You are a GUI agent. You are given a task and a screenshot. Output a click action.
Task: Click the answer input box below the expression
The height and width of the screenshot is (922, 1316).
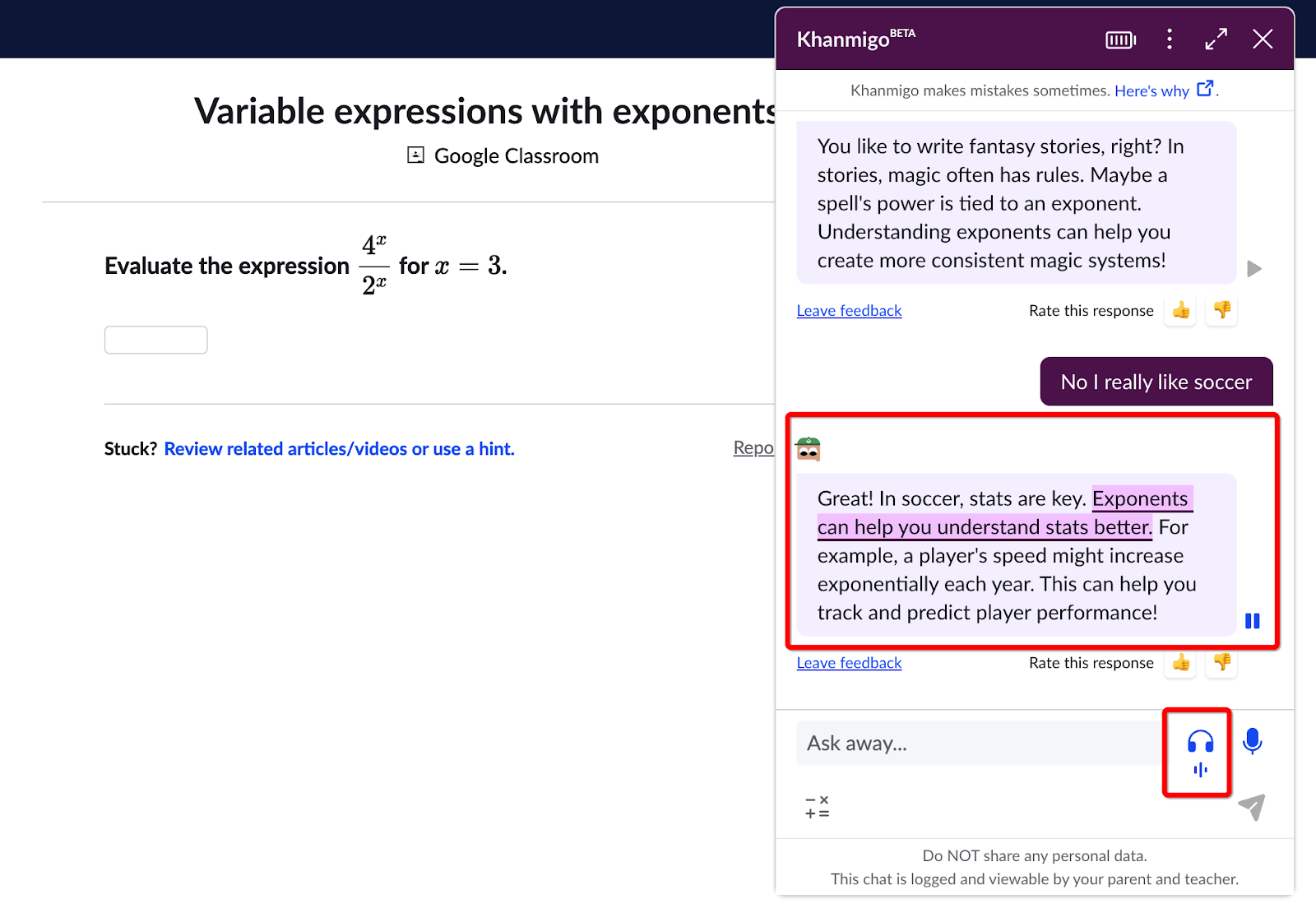(155, 339)
